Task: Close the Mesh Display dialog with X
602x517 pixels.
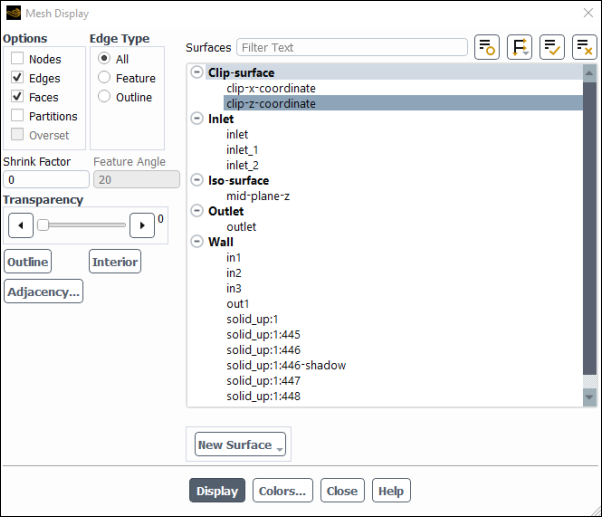Action: click(x=586, y=14)
